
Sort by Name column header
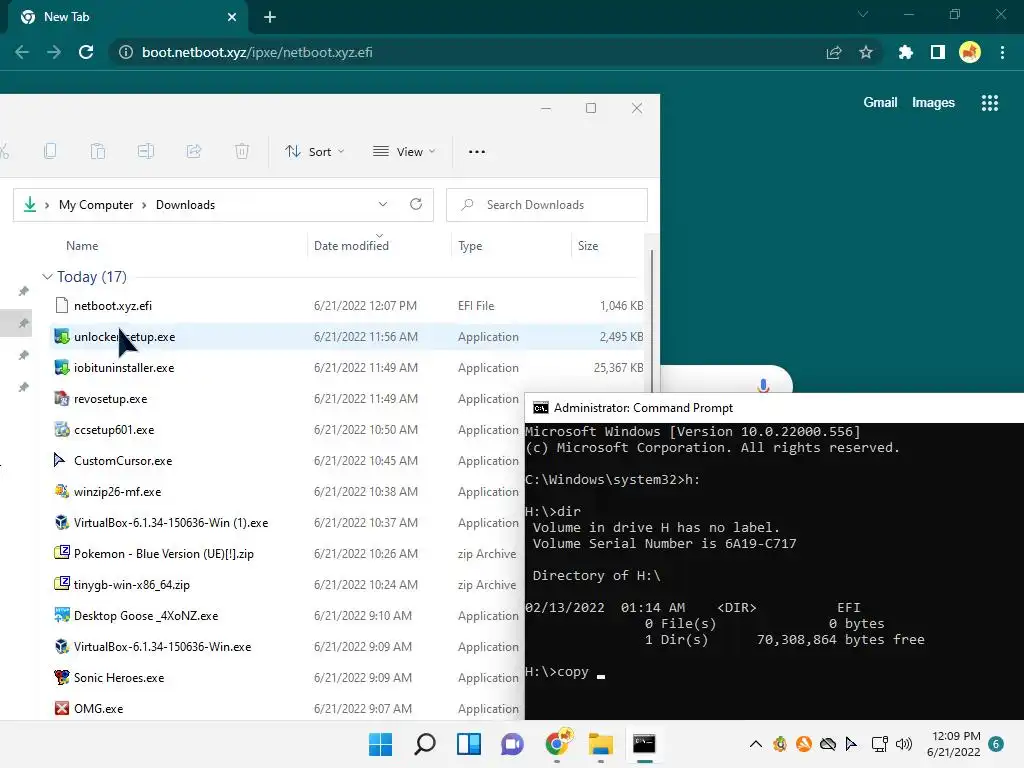coord(82,246)
